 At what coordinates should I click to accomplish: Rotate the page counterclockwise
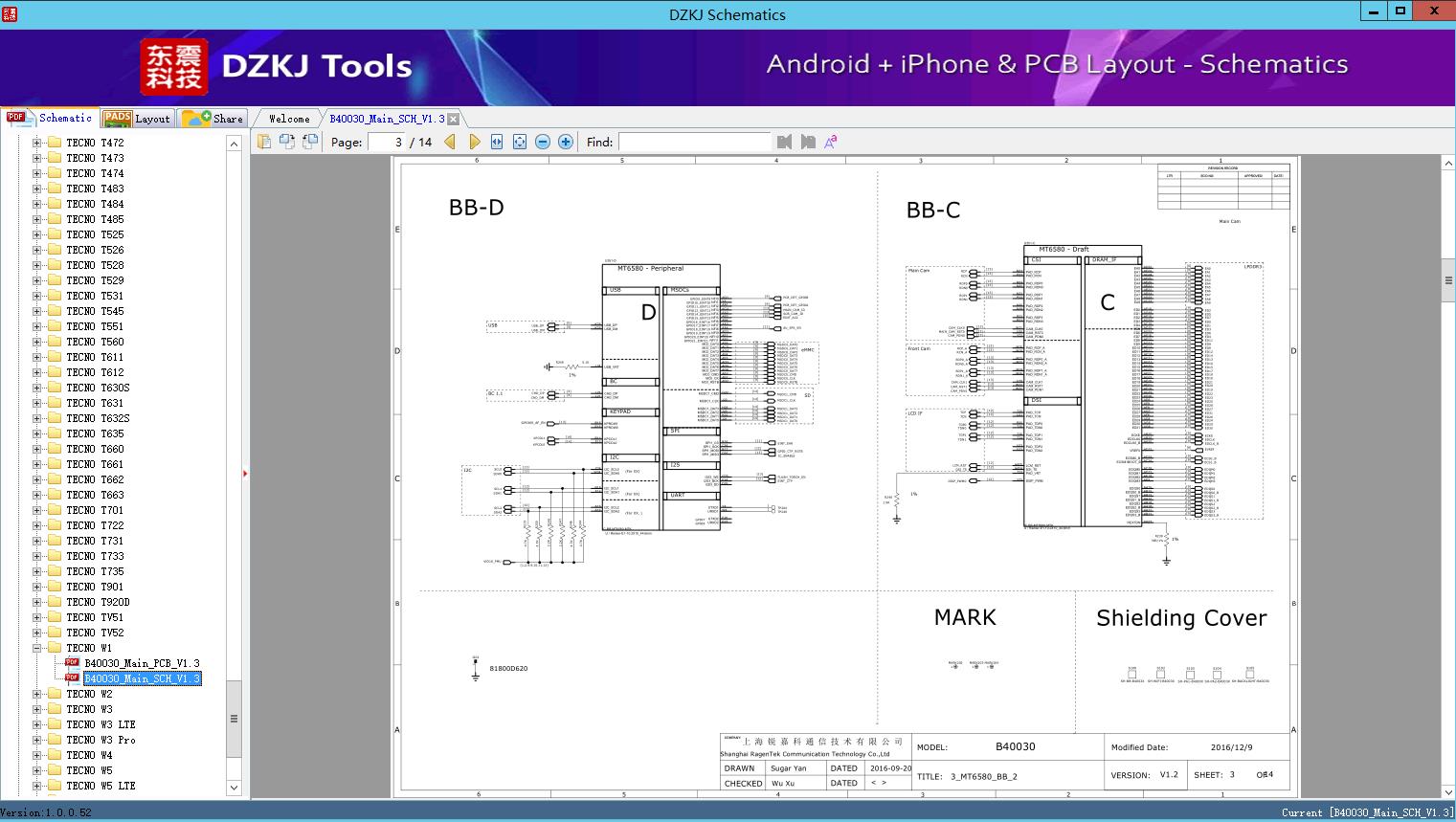click(x=287, y=142)
